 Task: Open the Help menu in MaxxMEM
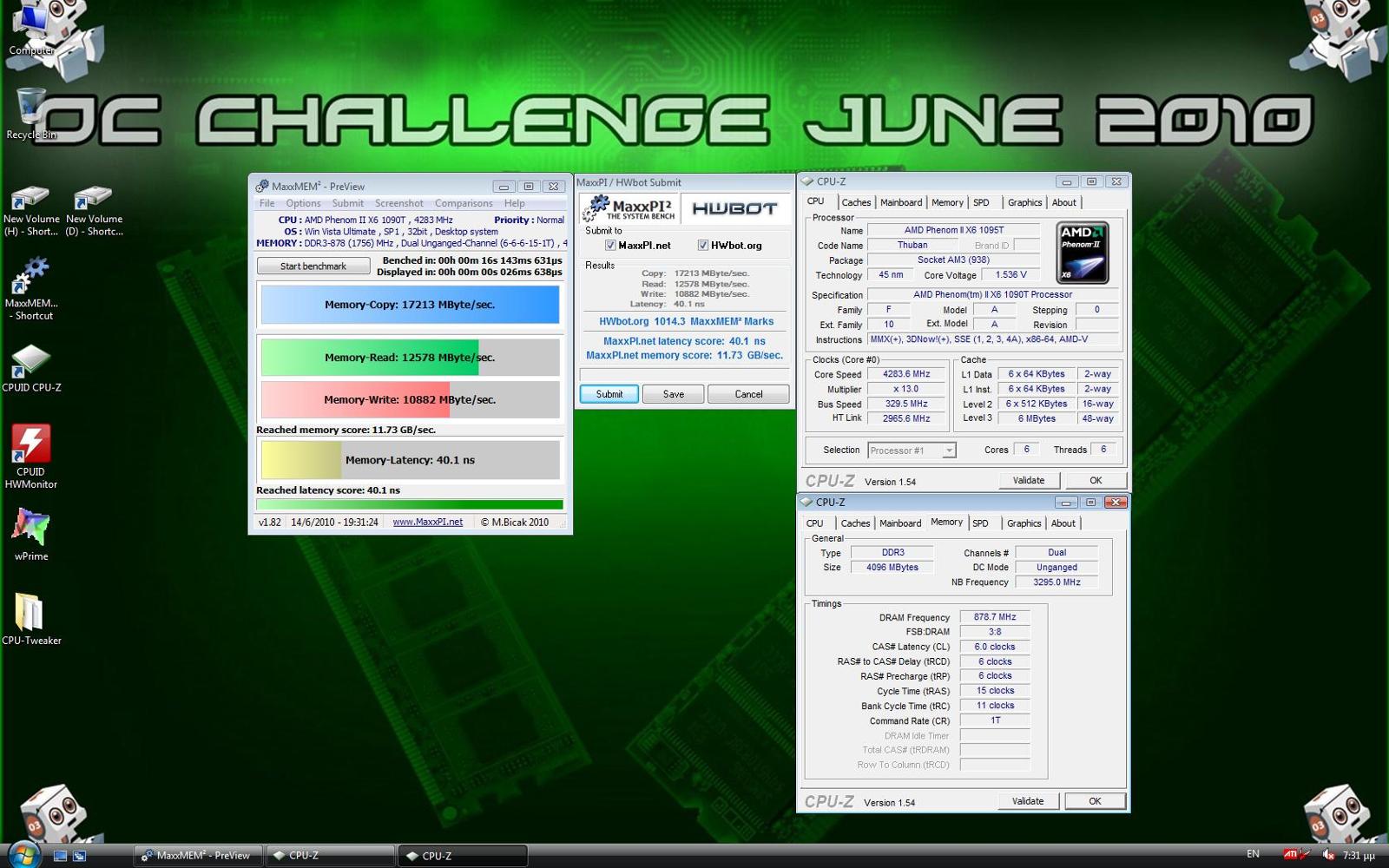[x=515, y=203]
